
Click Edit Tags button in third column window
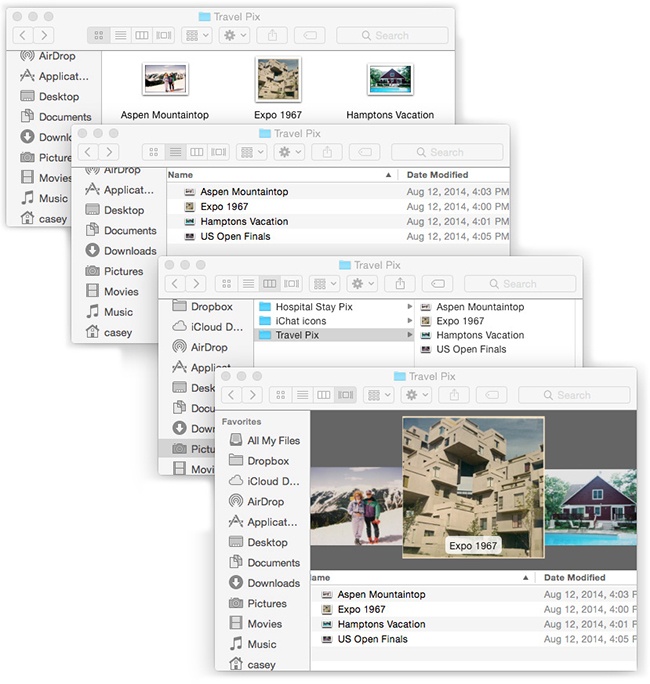(438, 284)
